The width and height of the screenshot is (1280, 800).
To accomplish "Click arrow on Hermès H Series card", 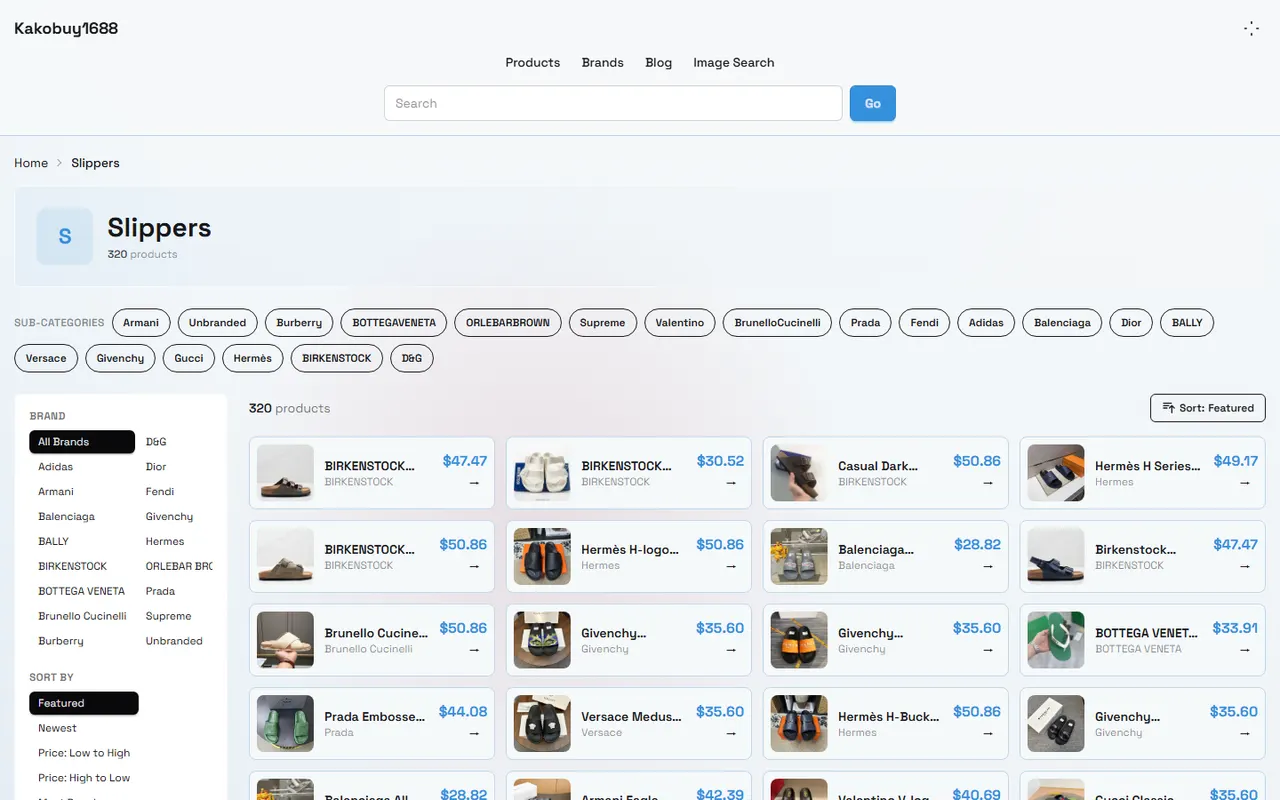I will [x=1245, y=482].
